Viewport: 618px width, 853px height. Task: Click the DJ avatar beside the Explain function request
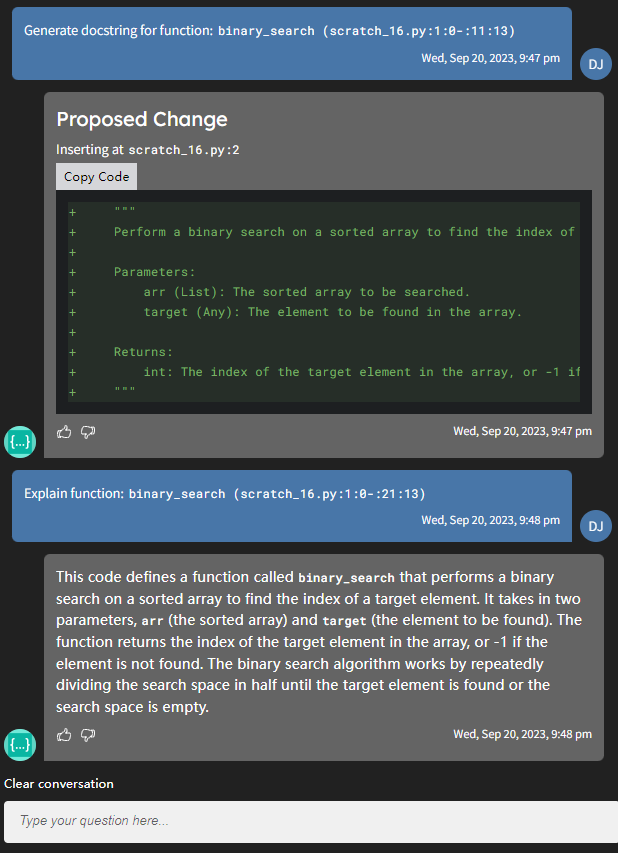coord(595,526)
